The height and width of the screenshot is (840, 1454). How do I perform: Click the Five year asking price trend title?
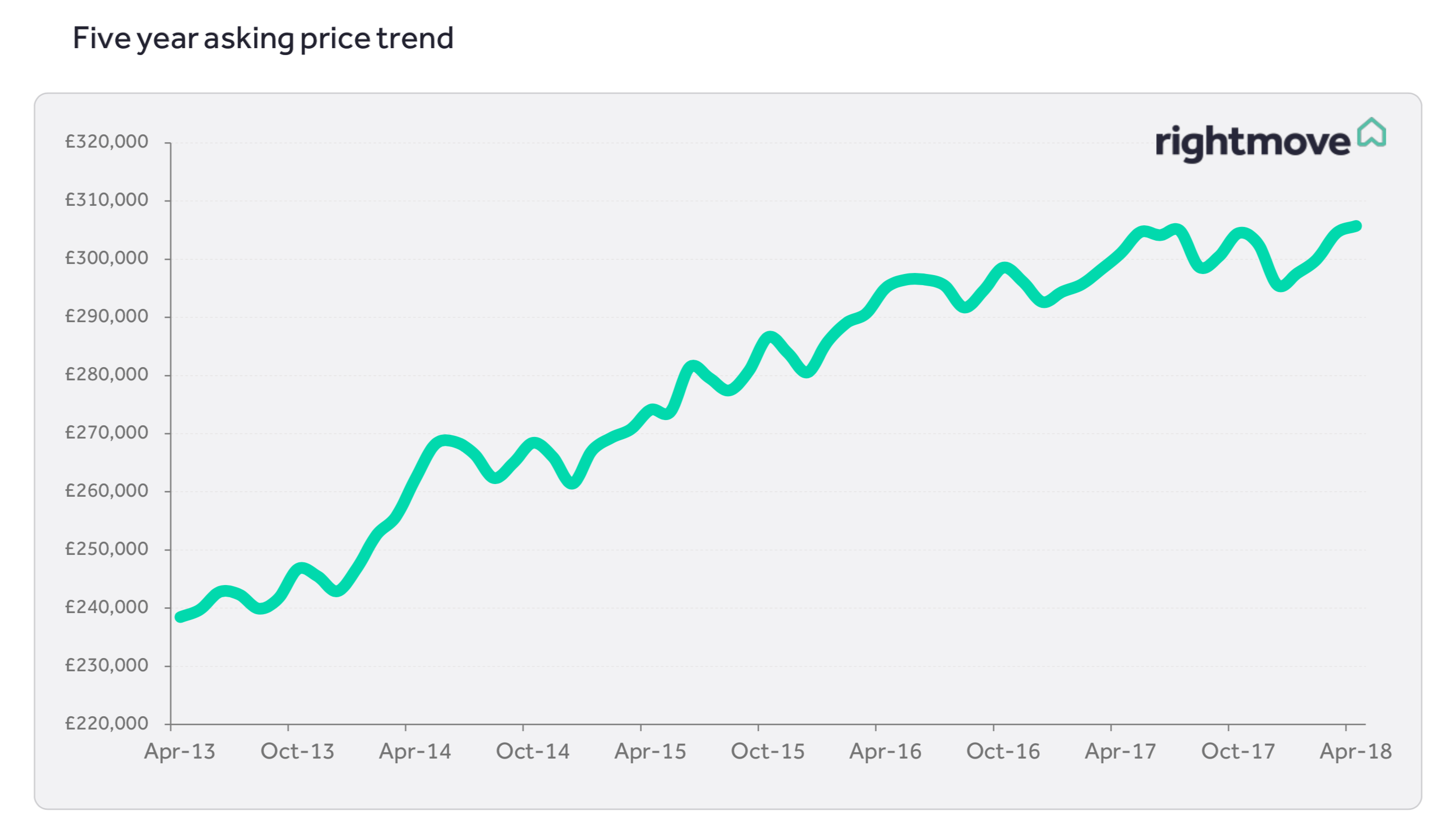263,38
